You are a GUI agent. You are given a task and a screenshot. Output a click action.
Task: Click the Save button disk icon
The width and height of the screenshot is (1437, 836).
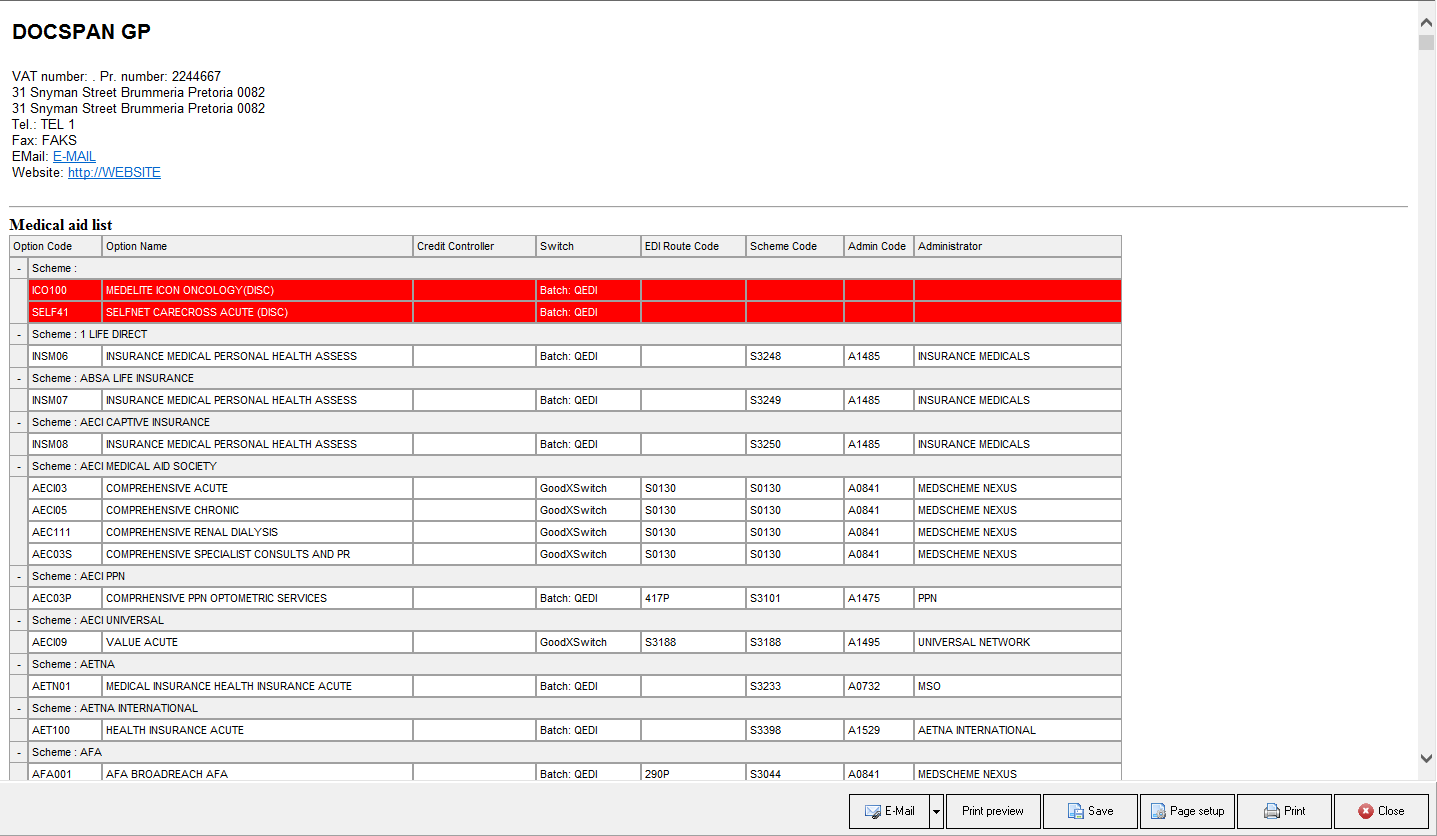click(1075, 811)
